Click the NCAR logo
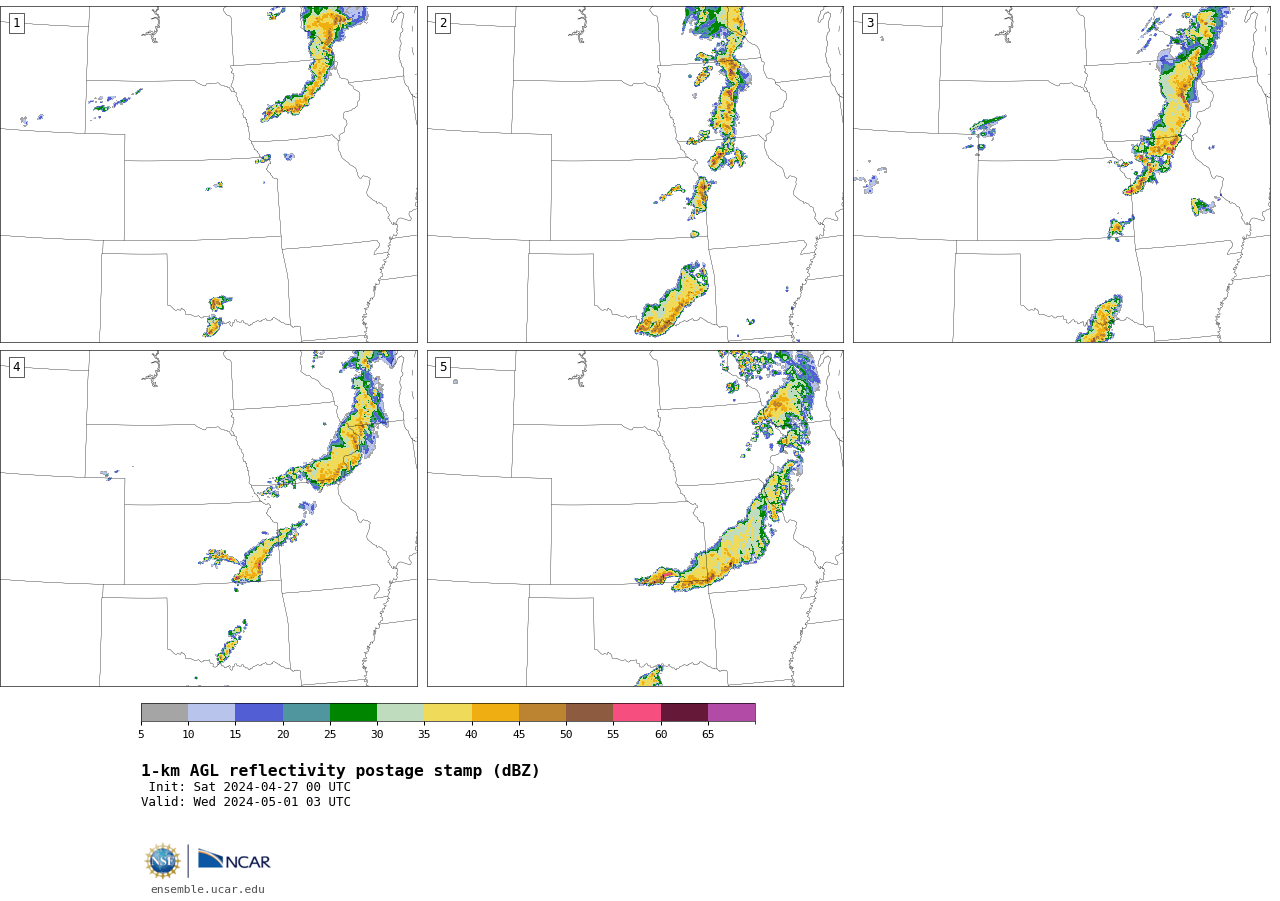The image size is (1280, 901). 234,860
